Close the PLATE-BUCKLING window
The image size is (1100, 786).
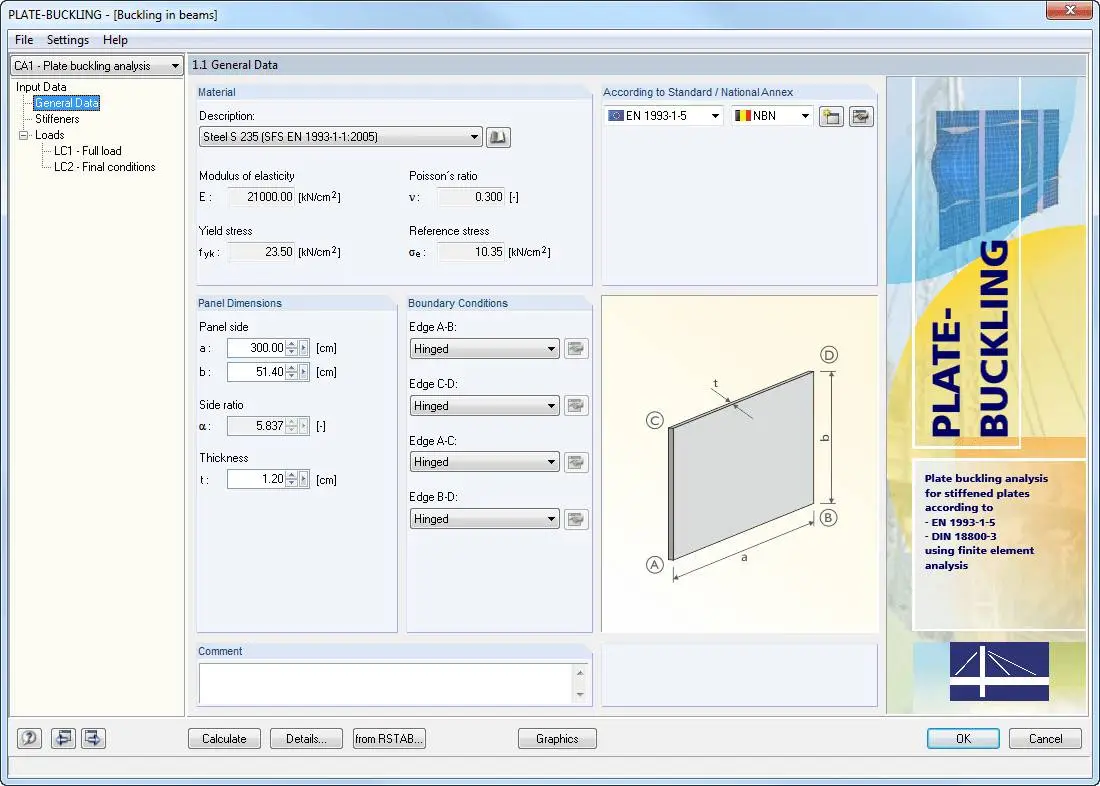[x=1069, y=11]
